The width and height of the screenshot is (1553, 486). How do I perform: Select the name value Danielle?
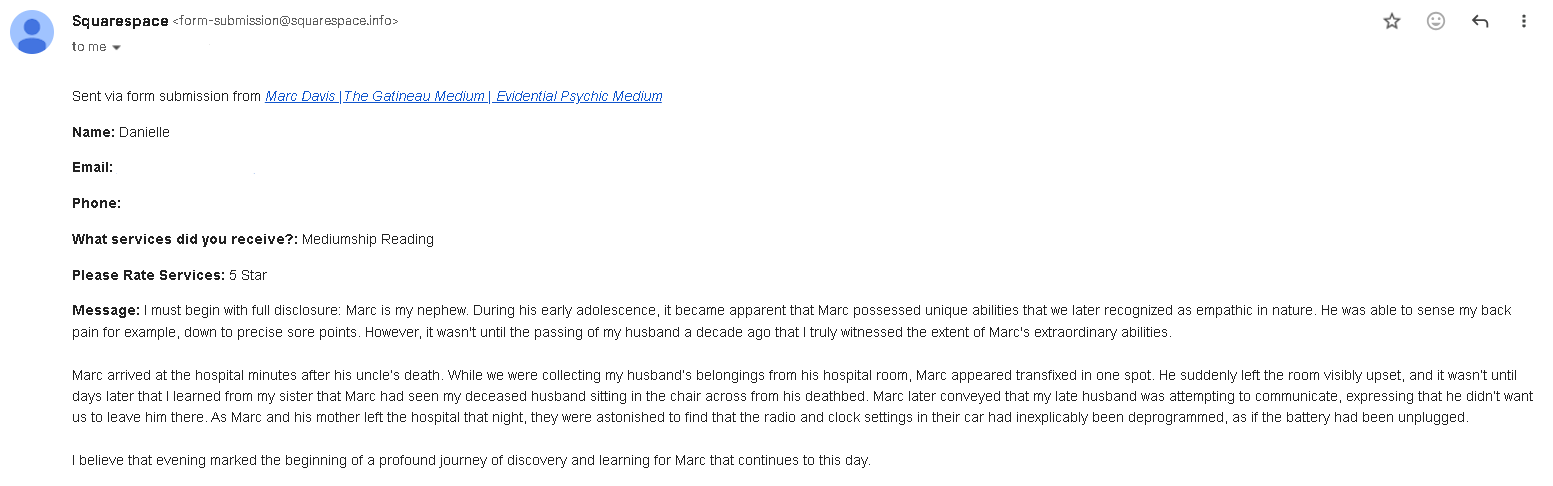(144, 132)
